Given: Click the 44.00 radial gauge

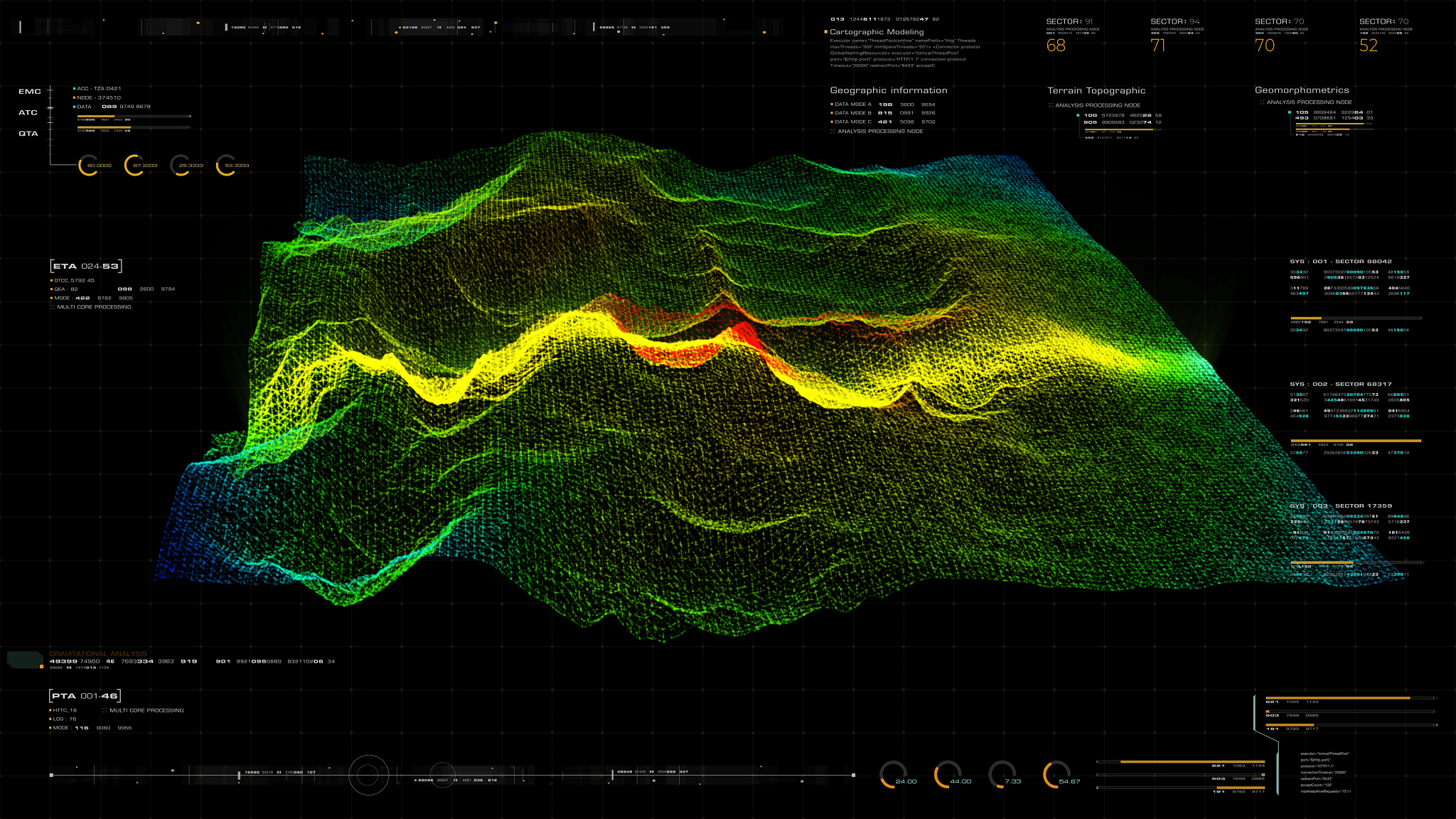Looking at the screenshot, I should [x=948, y=775].
